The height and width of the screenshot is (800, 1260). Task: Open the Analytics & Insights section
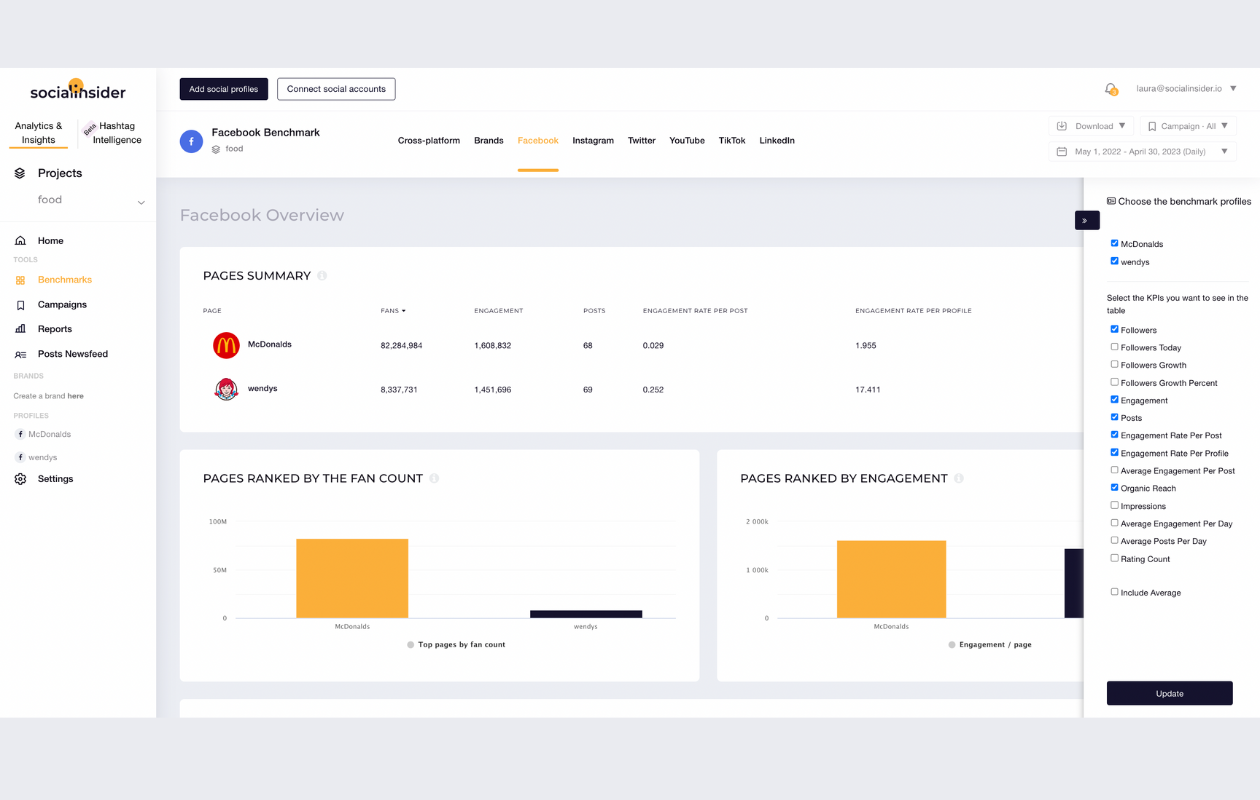coord(39,133)
